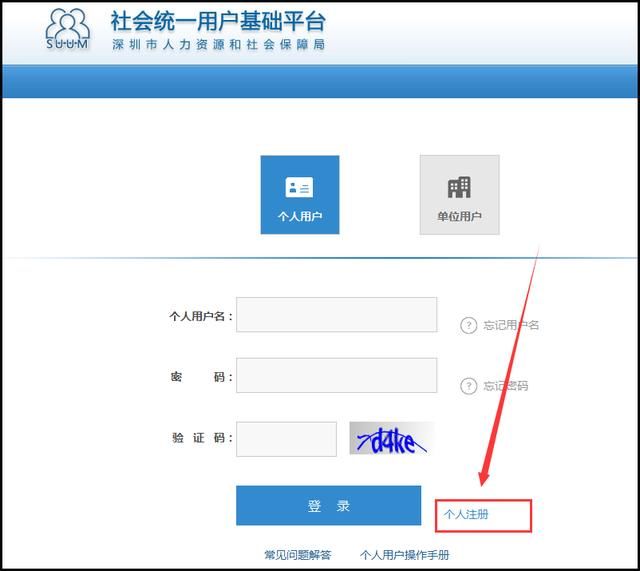The width and height of the screenshot is (640, 571).
Task: Open the 忘记用户名 link
Action: (511, 325)
